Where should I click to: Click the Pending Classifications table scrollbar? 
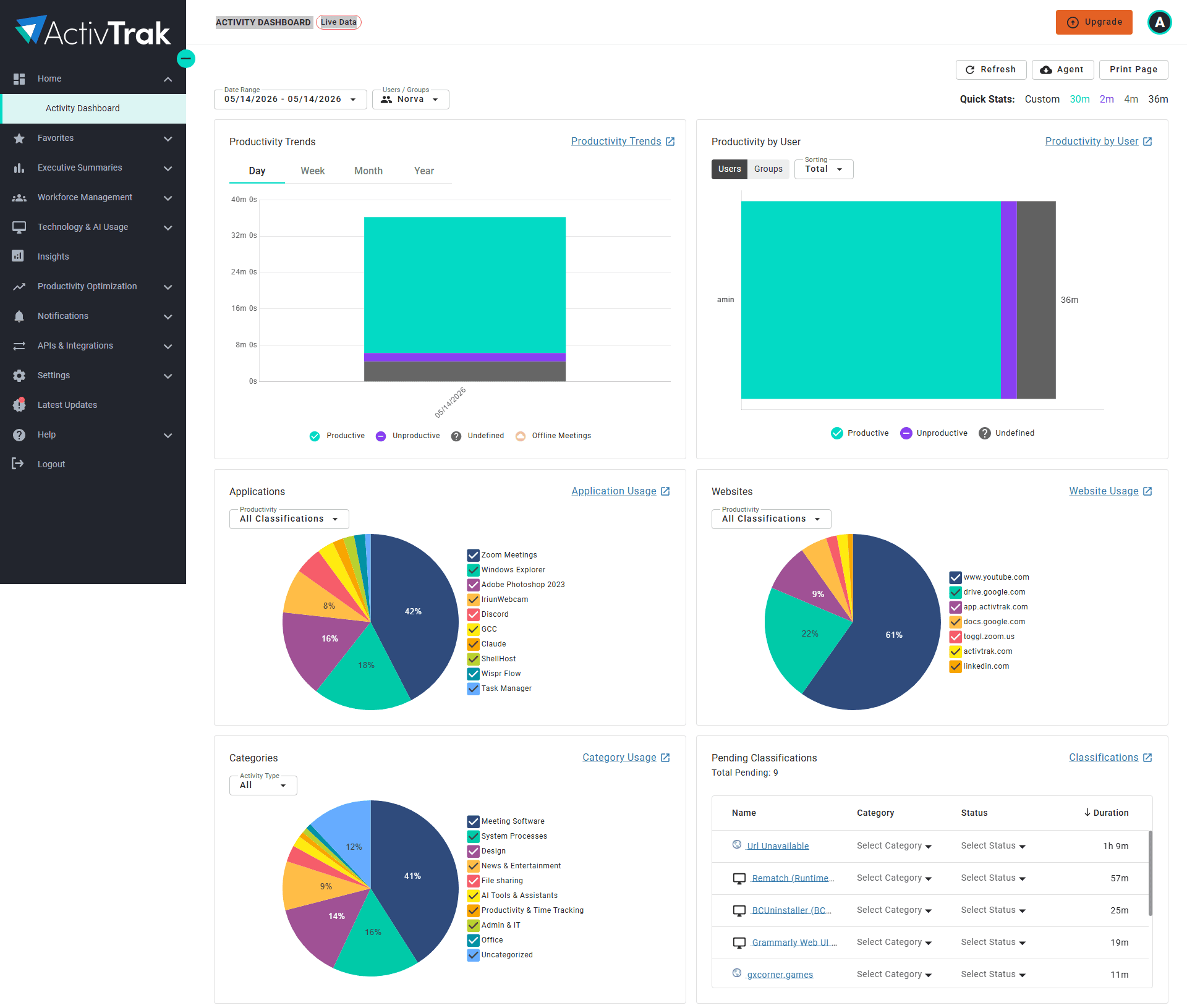[x=1151, y=873]
